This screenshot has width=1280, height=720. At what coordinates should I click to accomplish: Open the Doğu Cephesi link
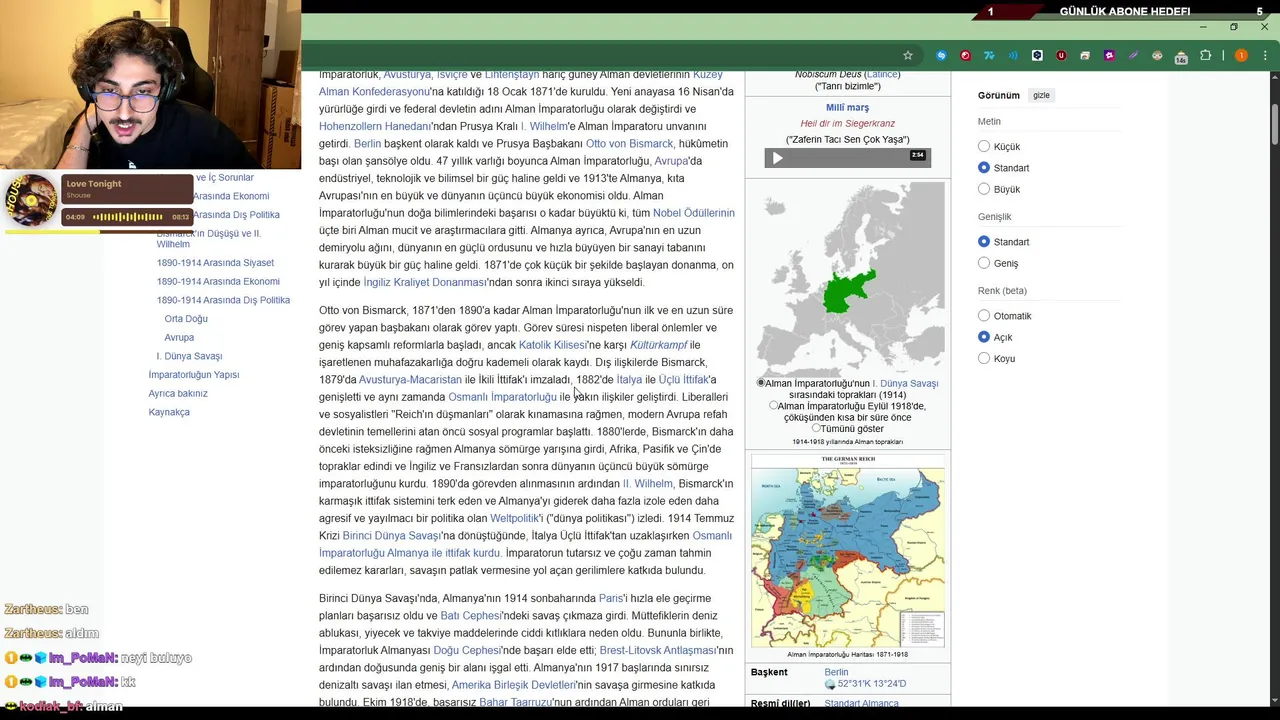(x=466, y=650)
